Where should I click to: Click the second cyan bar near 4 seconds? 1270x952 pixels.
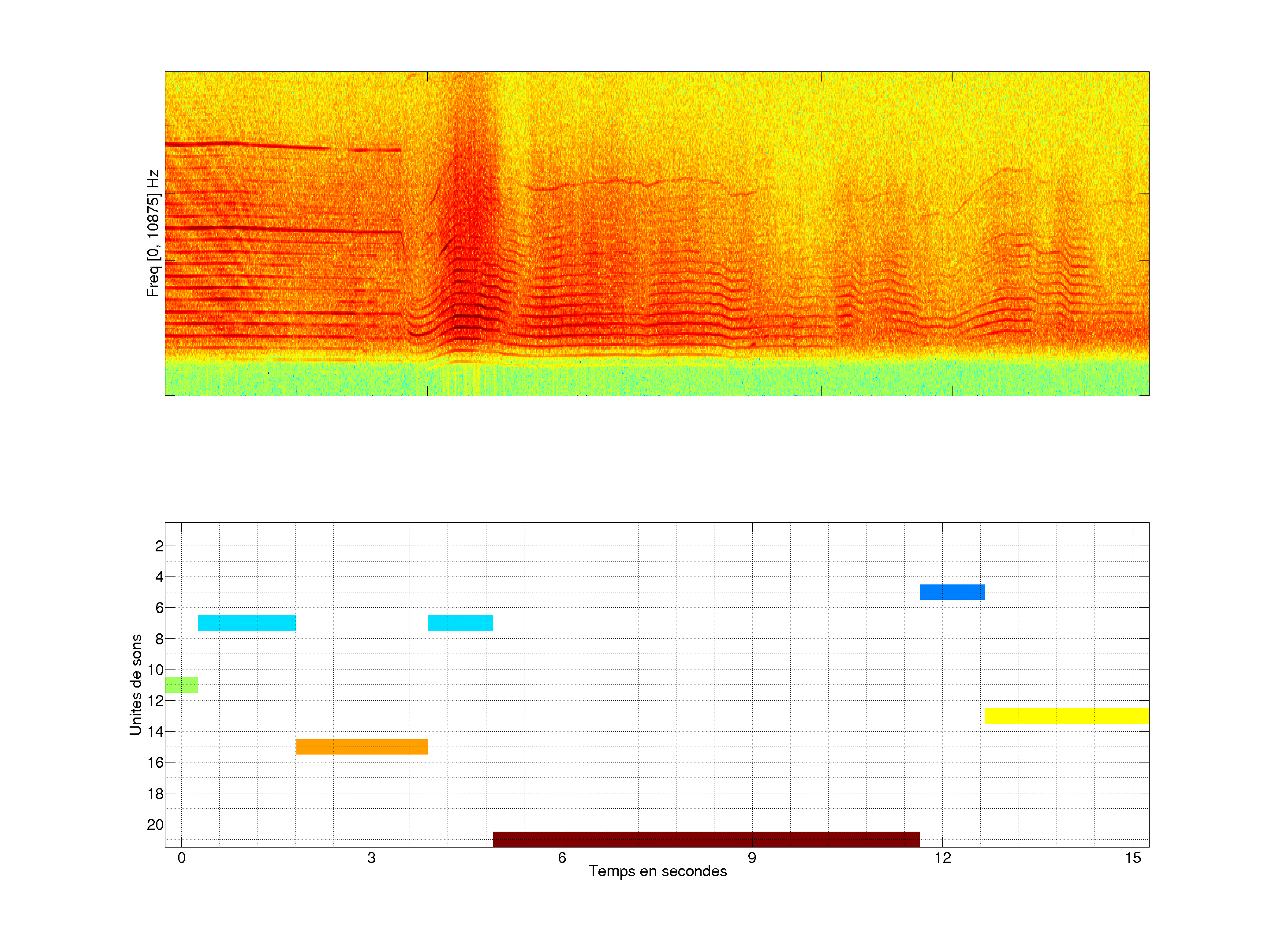click(x=460, y=623)
